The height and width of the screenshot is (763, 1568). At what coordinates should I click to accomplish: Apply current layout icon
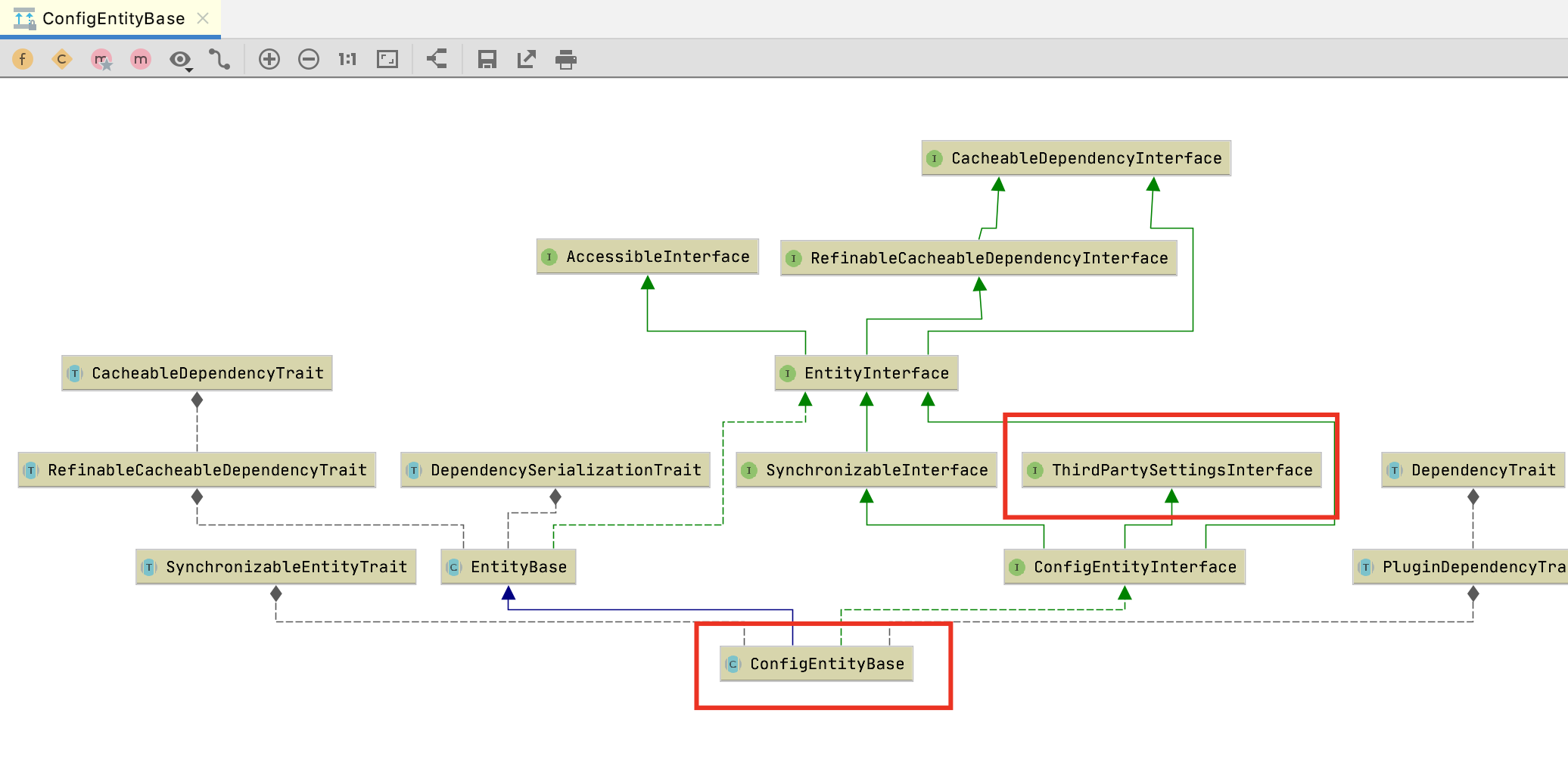point(437,59)
